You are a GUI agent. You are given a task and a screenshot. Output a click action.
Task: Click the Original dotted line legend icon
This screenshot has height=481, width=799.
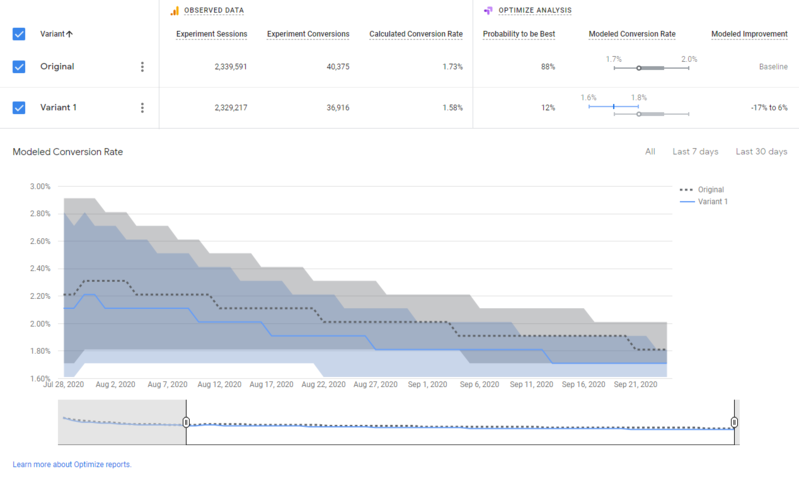(x=686, y=189)
